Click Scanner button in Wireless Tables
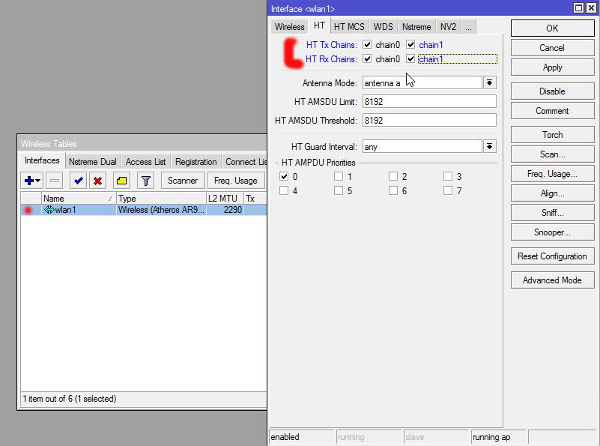Viewport: 600px width, 446px height. pyautogui.click(x=183, y=180)
